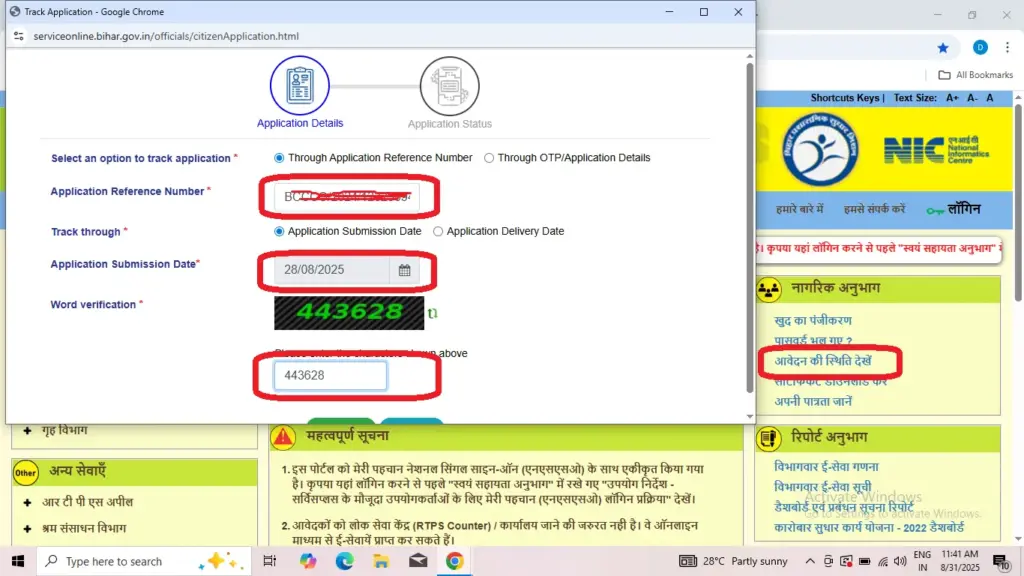The width and height of the screenshot is (1024, 576).
Task: Click the captcha text entry field
Action: [x=330, y=376]
